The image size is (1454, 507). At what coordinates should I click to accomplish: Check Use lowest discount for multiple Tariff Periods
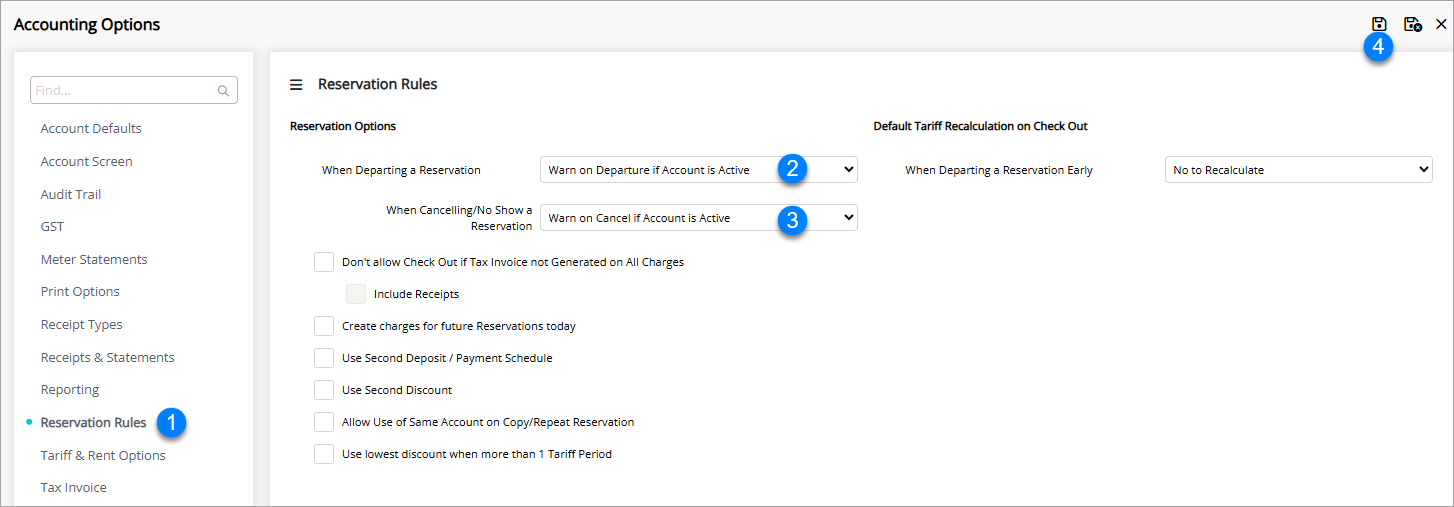coord(324,454)
